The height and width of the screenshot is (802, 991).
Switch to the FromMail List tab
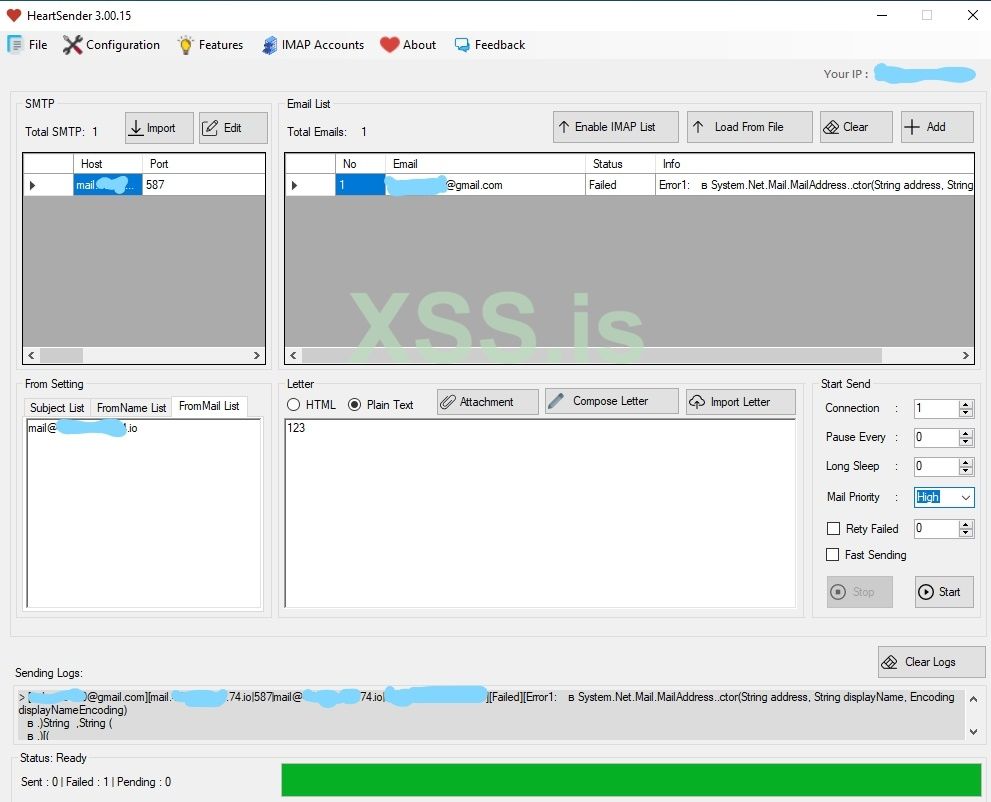209,406
